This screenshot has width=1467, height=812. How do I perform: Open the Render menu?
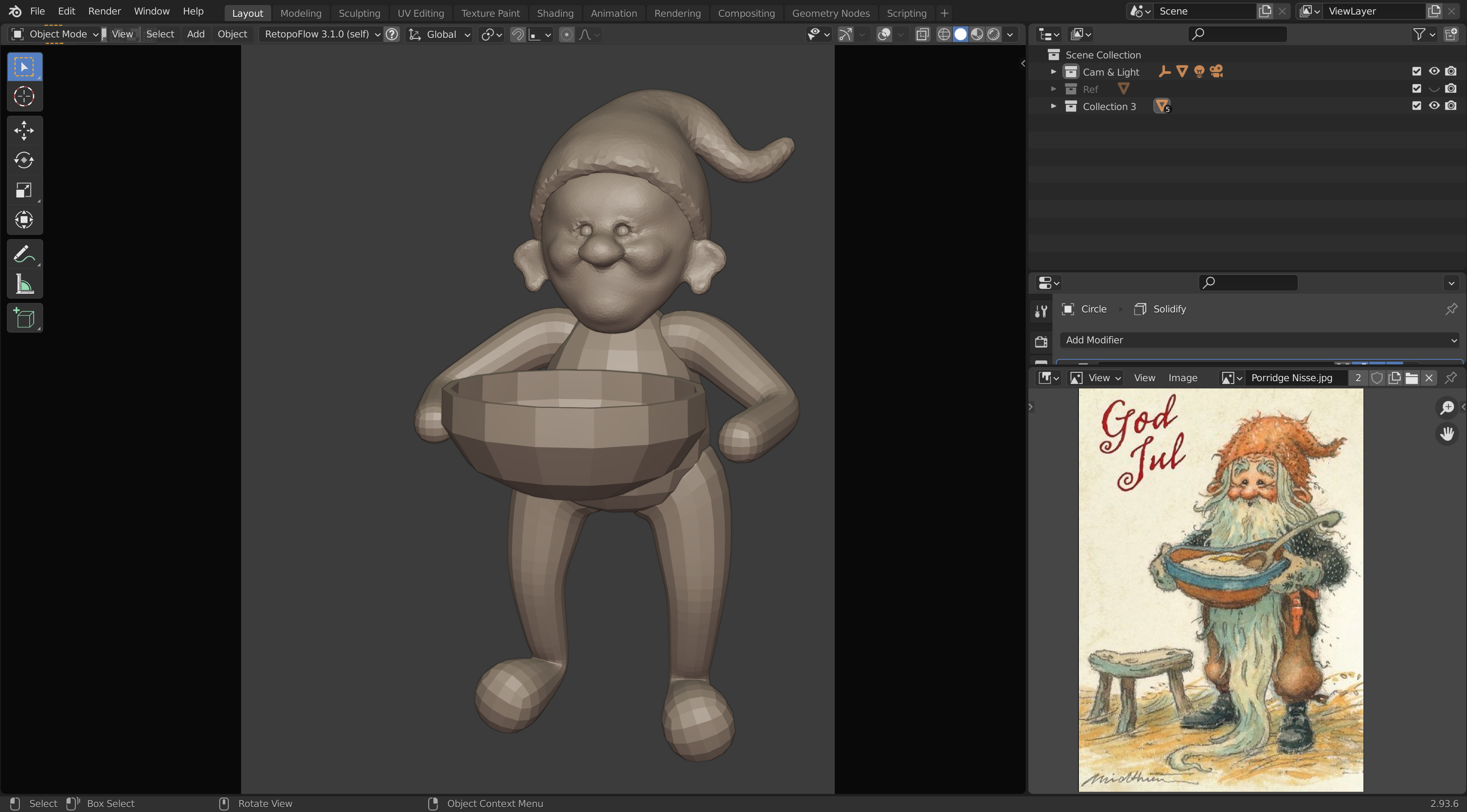[104, 11]
